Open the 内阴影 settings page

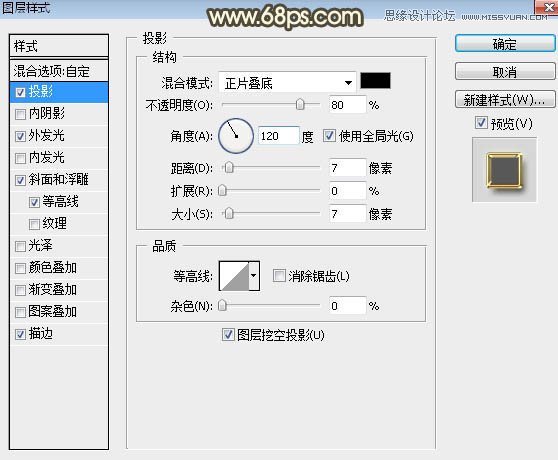click(x=47, y=113)
